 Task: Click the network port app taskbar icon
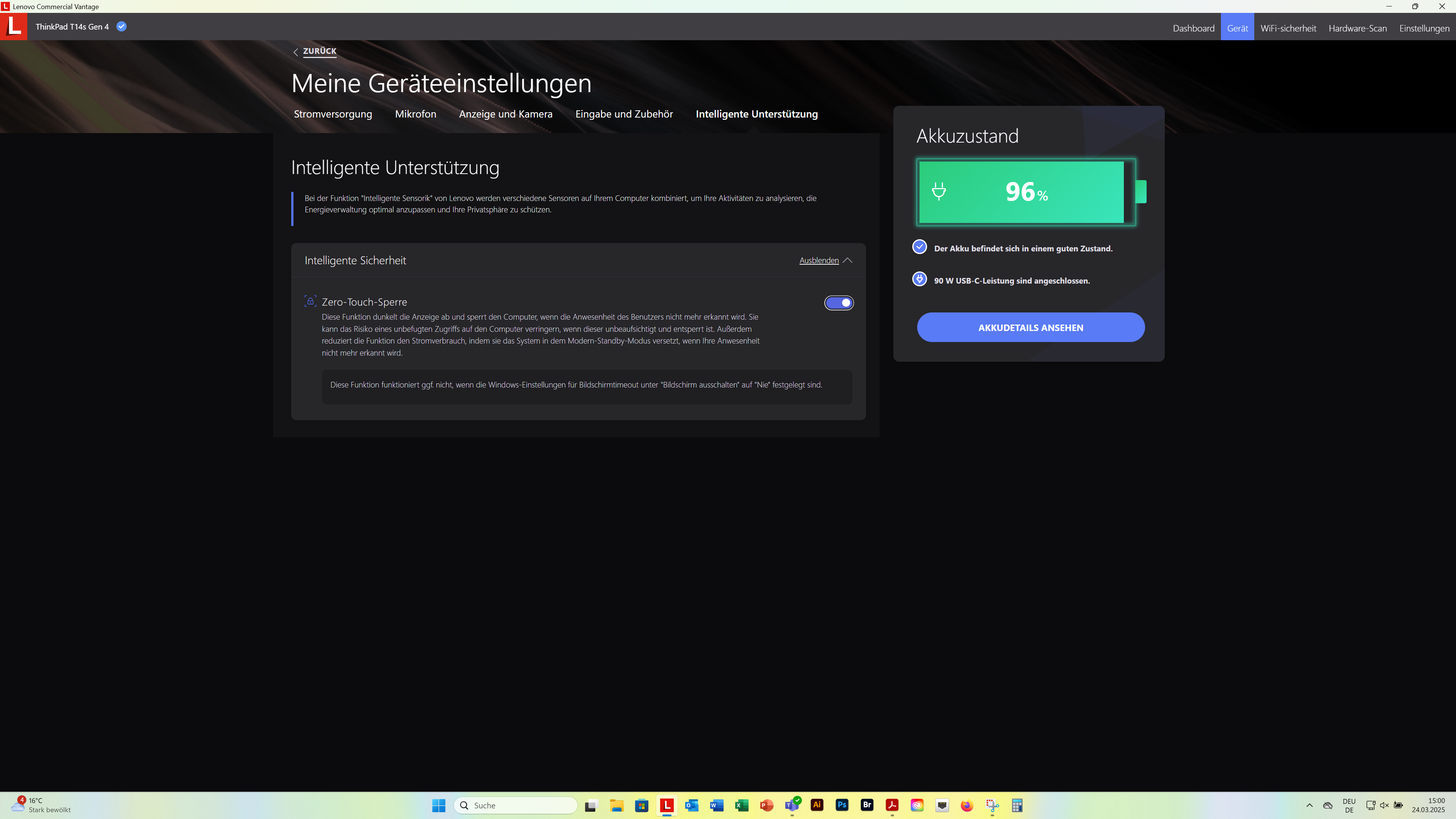tap(941, 805)
